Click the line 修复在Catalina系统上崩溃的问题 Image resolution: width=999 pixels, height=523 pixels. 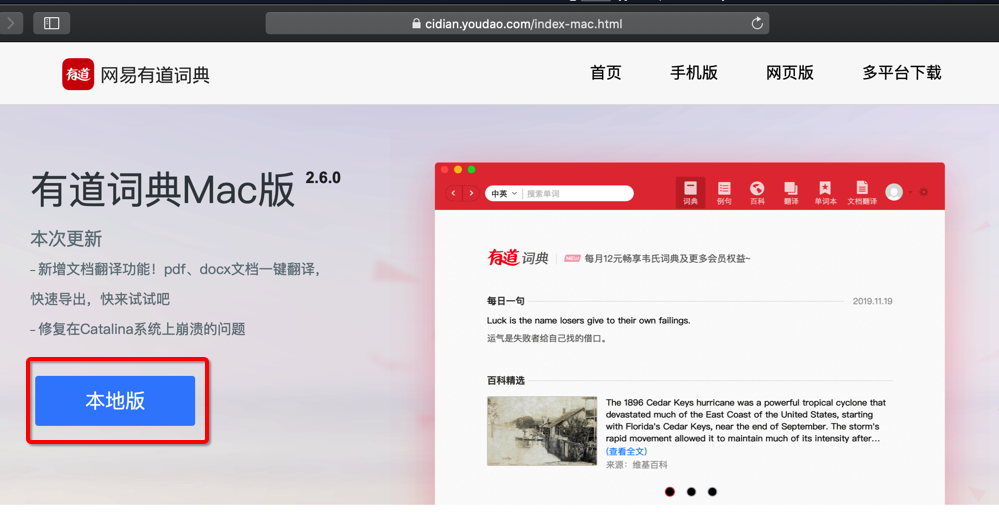point(138,329)
